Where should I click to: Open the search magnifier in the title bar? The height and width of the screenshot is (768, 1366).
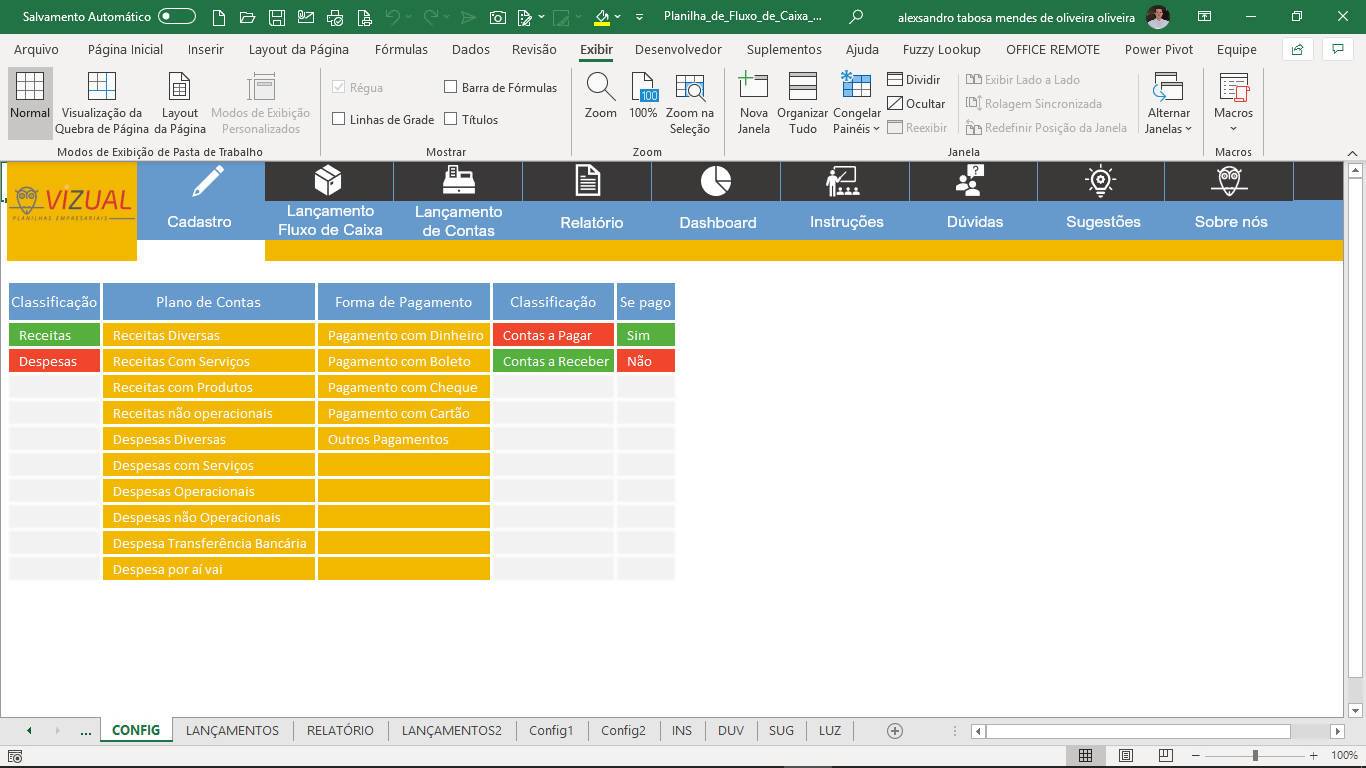pos(856,17)
